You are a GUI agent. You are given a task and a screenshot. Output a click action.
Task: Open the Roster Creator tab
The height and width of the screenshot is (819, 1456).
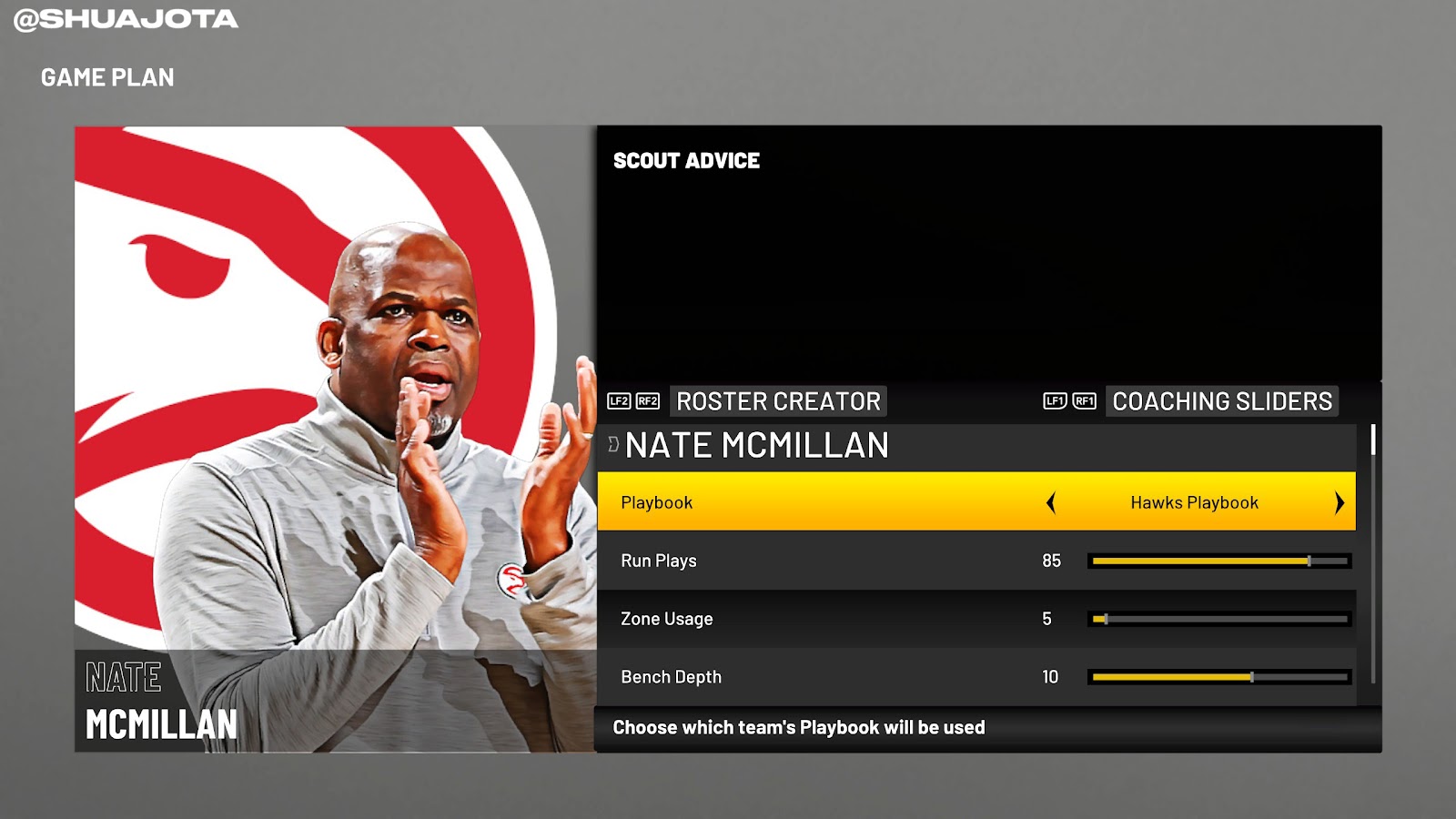(778, 401)
